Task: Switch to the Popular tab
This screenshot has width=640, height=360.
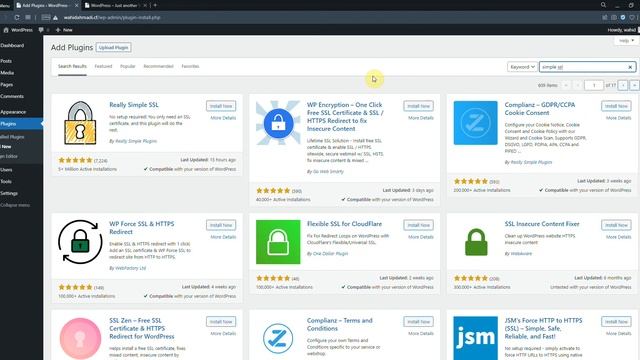Action: (128, 66)
